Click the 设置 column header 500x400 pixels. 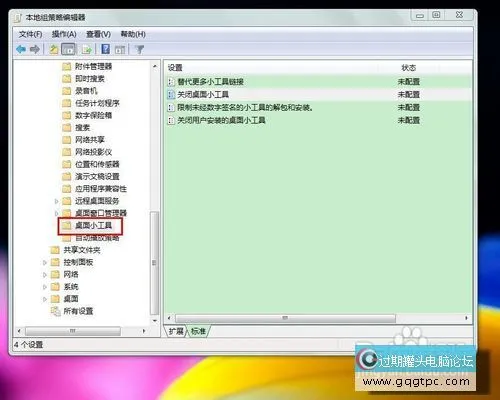click(x=175, y=68)
